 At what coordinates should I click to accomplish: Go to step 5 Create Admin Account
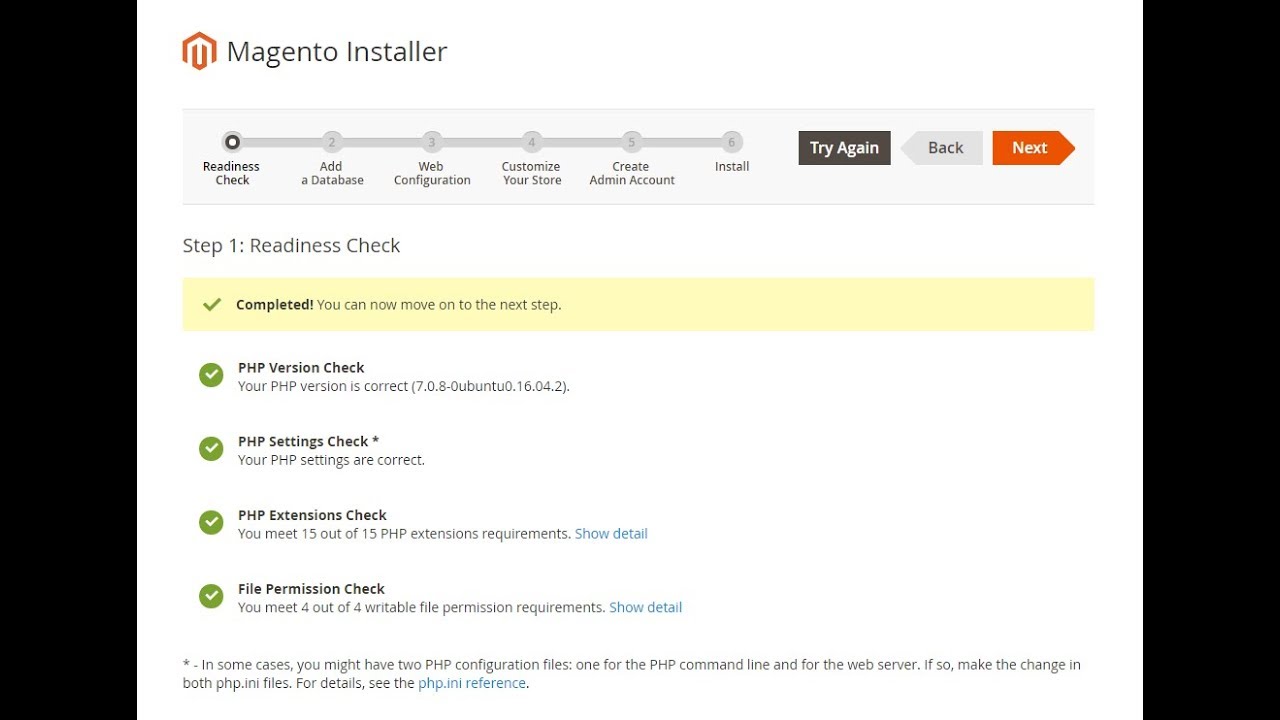631,142
